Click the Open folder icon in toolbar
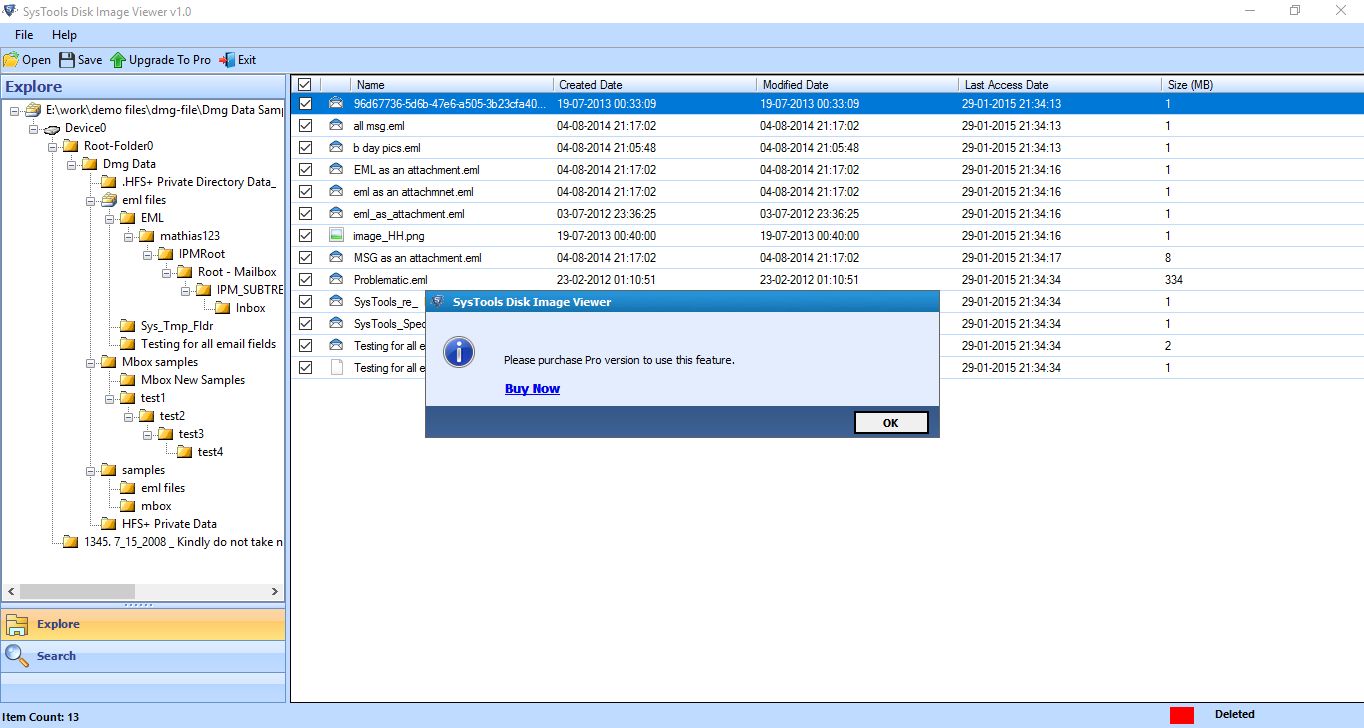The width and height of the screenshot is (1364, 728). (11, 60)
